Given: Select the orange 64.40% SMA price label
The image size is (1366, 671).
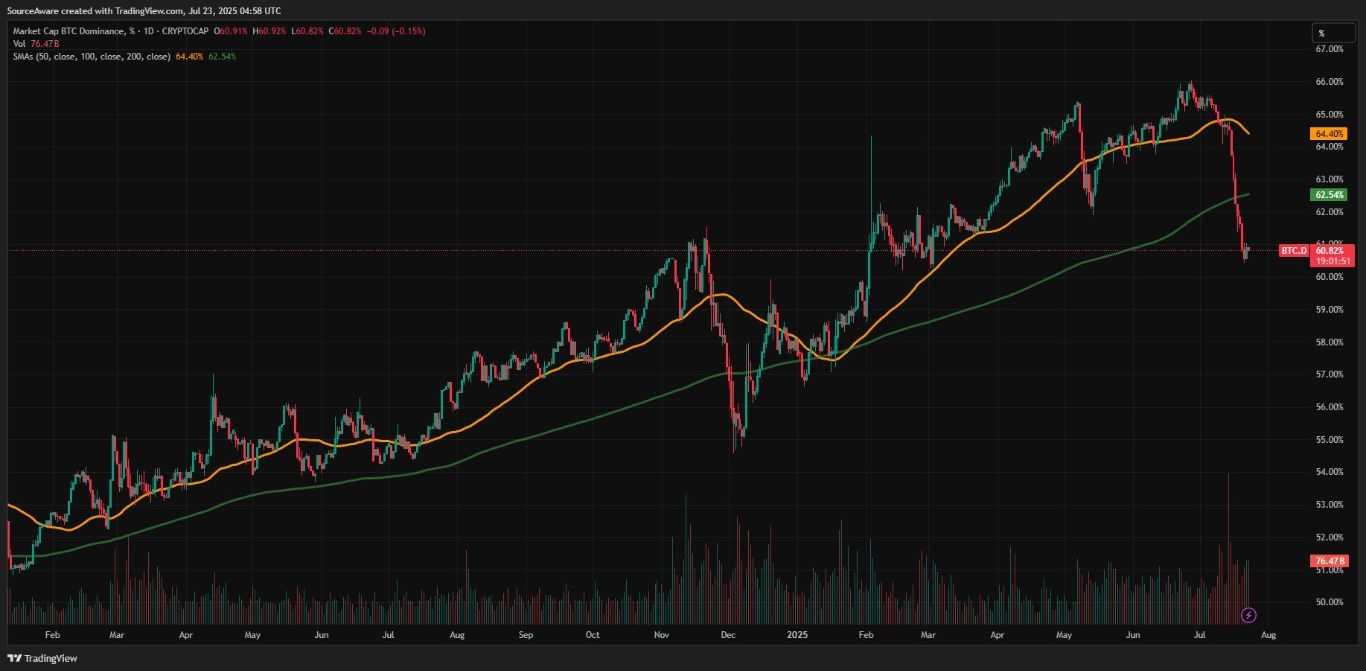Looking at the screenshot, I should (1329, 133).
